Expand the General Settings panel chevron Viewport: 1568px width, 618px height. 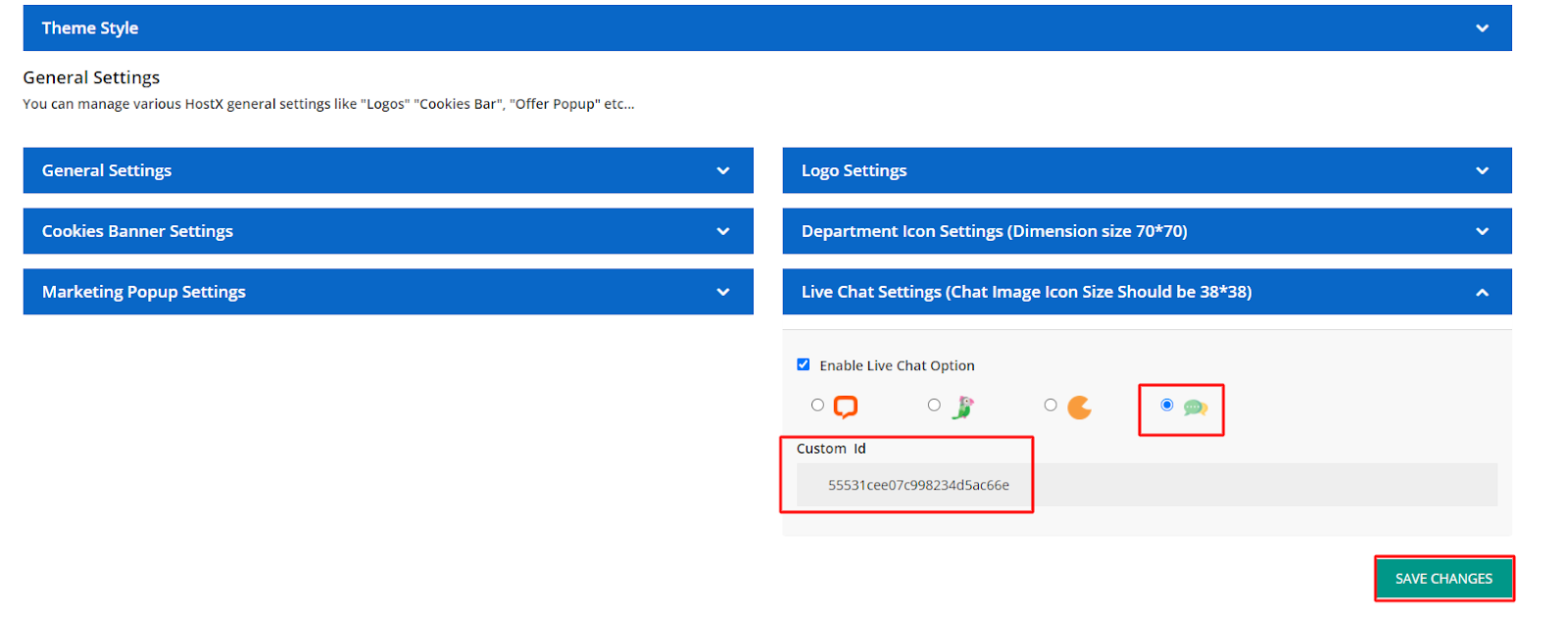click(723, 170)
